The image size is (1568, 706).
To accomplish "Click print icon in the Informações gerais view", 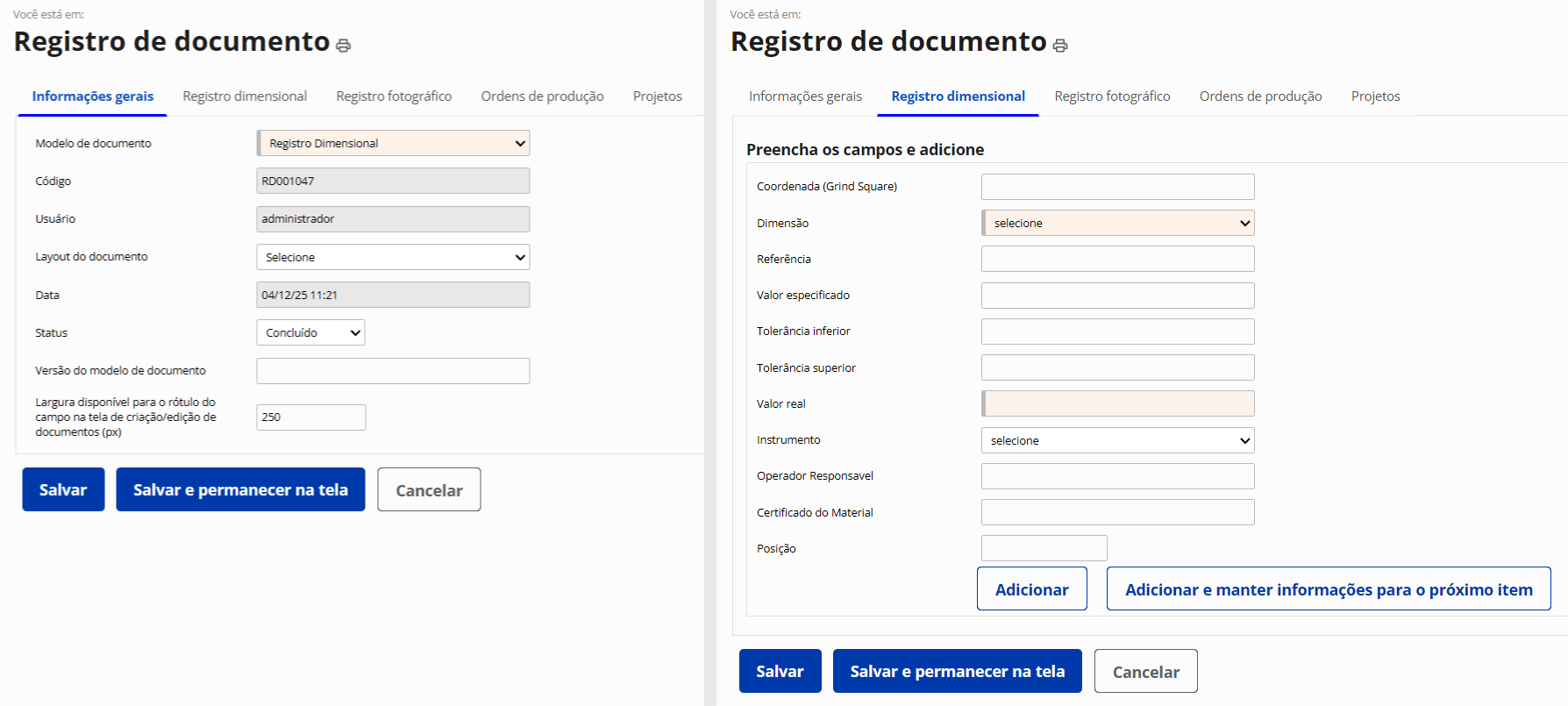I will coord(343,46).
